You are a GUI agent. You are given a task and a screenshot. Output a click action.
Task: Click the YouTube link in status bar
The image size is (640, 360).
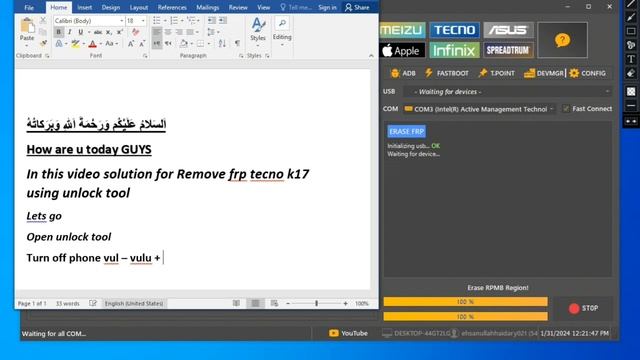coord(348,333)
